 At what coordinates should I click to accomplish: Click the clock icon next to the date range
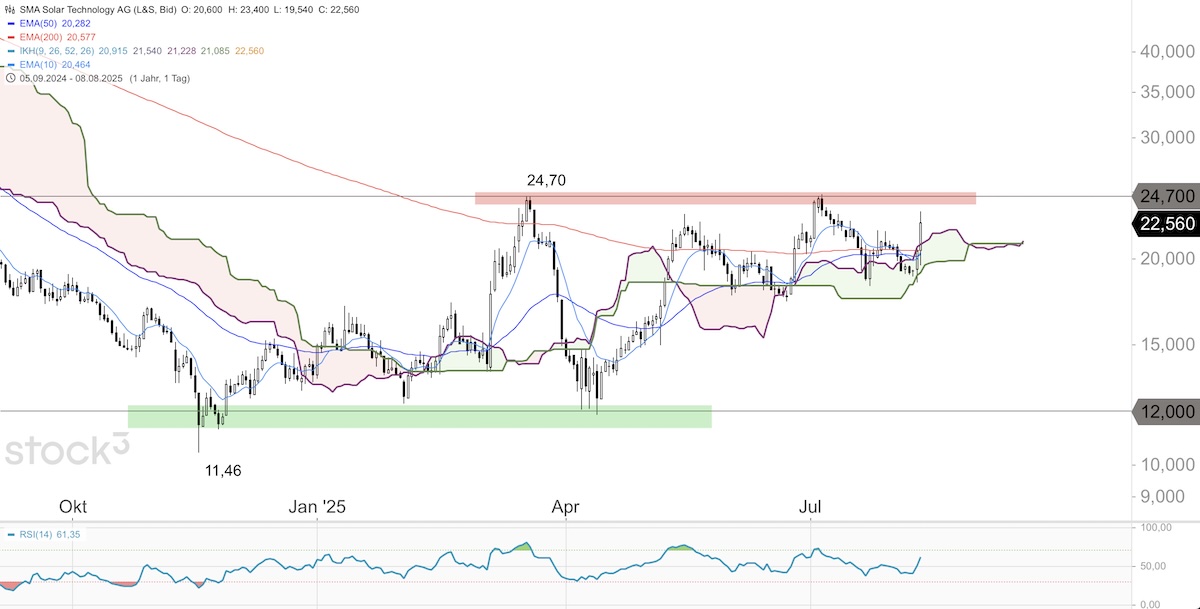pyautogui.click(x=10, y=78)
